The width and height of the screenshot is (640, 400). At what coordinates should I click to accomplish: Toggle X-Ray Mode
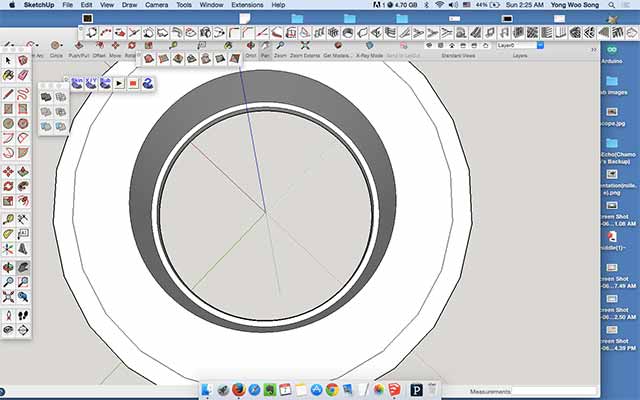click(369, 45)
